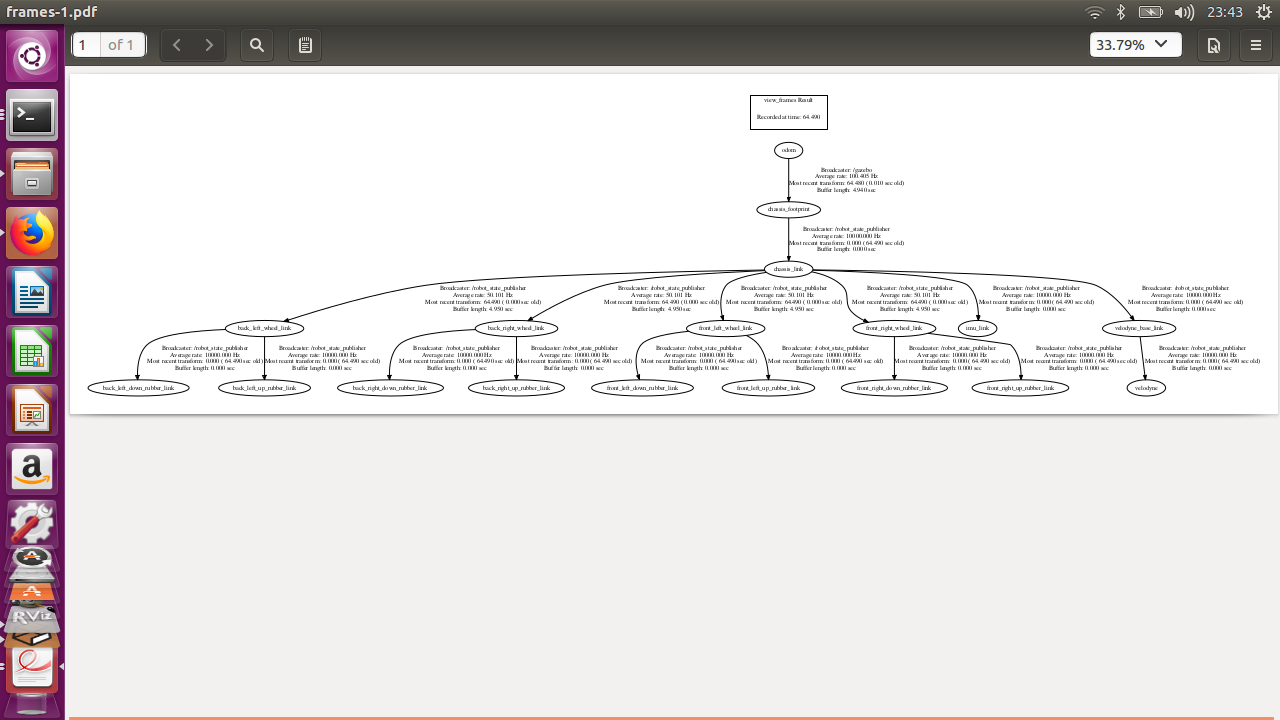1280x720 pixels.
Task: Switch to RViz in launcher
Action: pos(33,620)
